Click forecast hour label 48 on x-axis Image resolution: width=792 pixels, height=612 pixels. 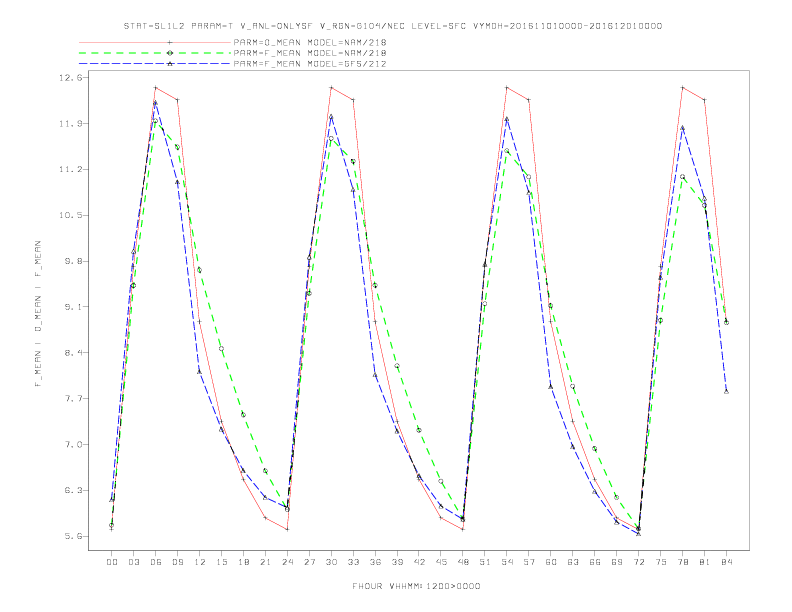point(463,562)
